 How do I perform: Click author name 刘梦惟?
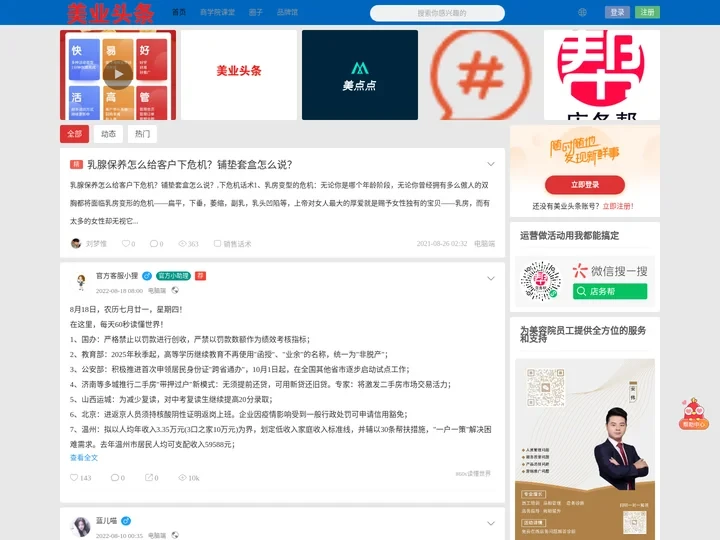coord(96,243)
